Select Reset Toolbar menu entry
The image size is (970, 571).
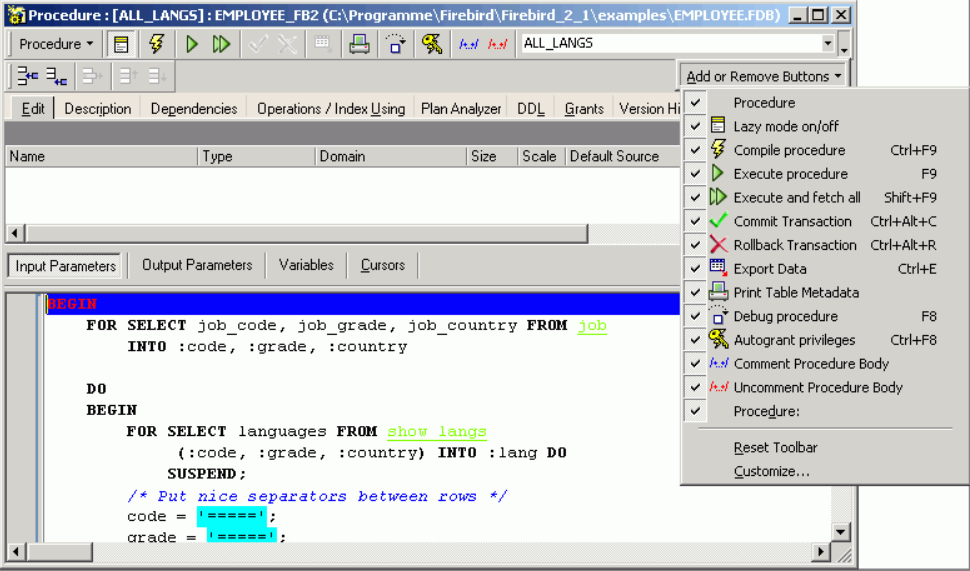(775, 448)
